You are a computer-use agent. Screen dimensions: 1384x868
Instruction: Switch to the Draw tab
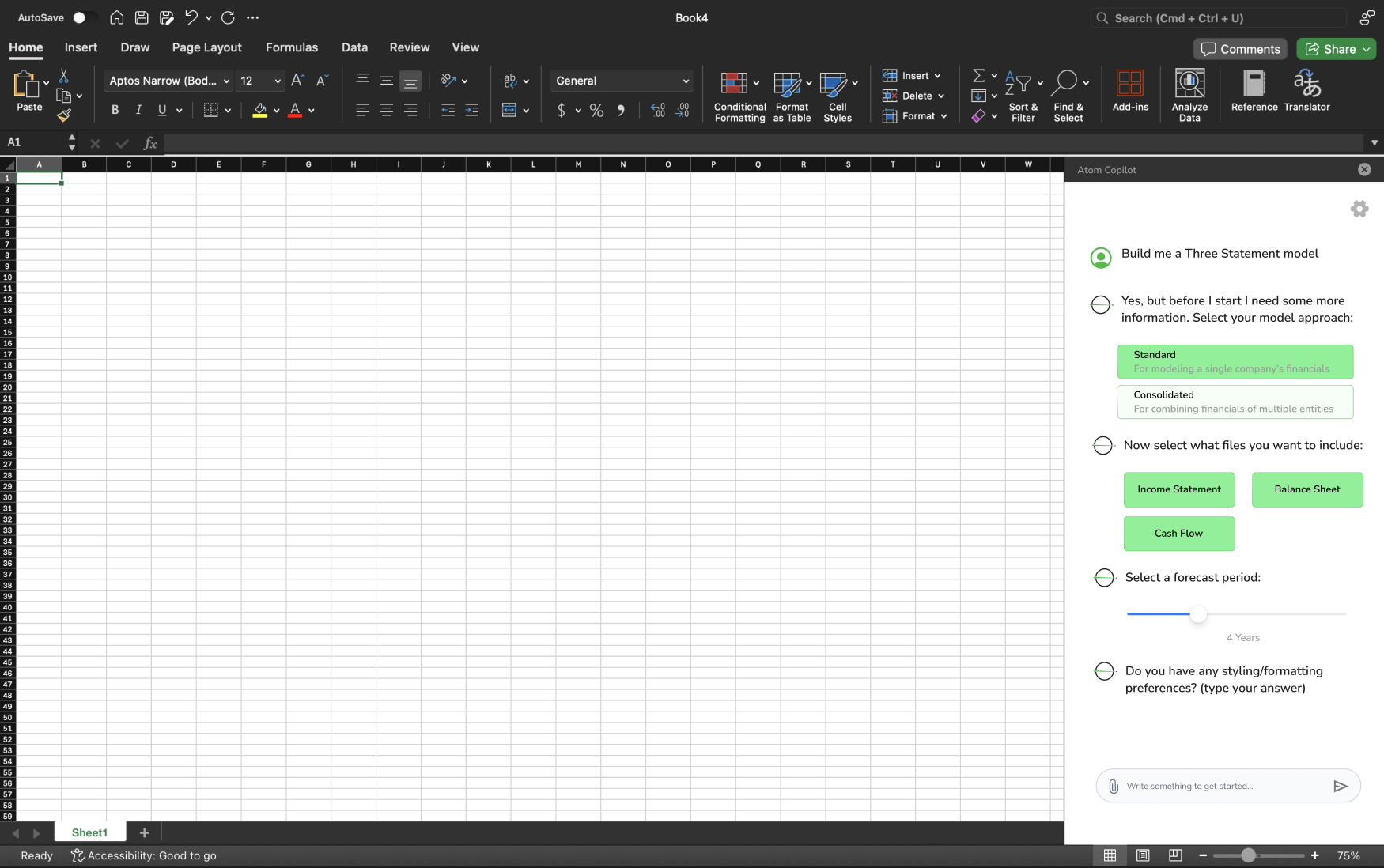pos(135,47)
